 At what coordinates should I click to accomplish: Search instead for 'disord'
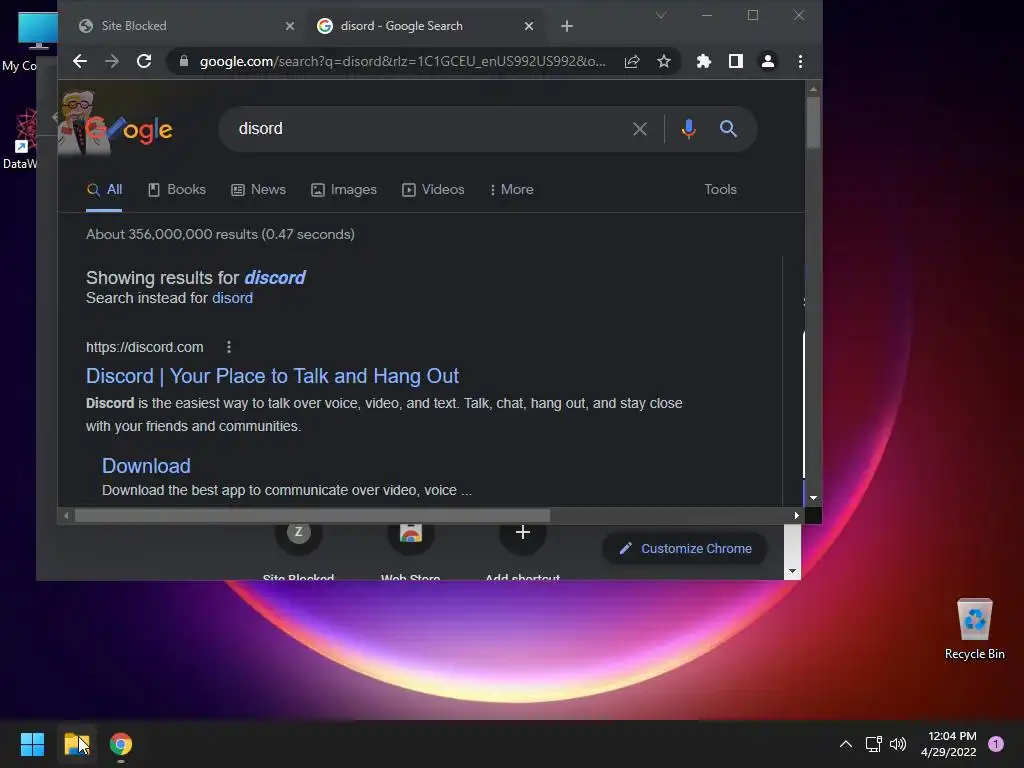tap(232, 298)
